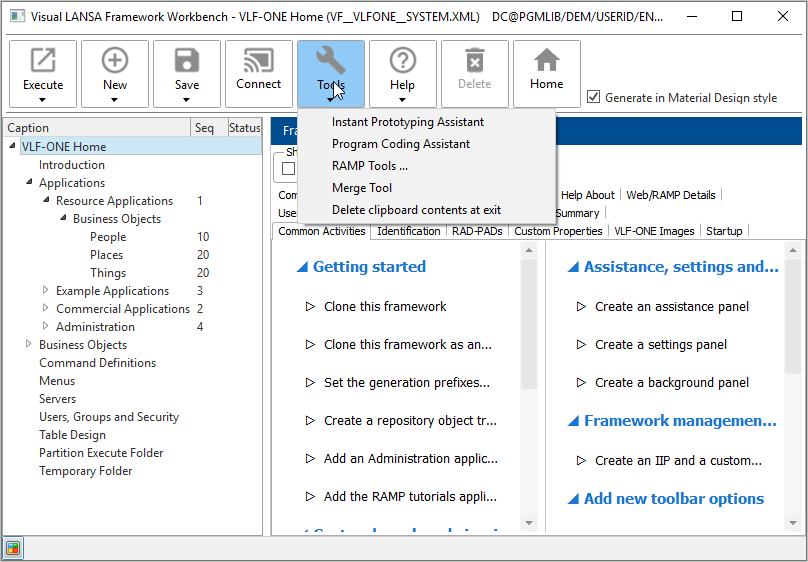
Task: Open Create a settings panel activity
Action: [x=661, y=345]
